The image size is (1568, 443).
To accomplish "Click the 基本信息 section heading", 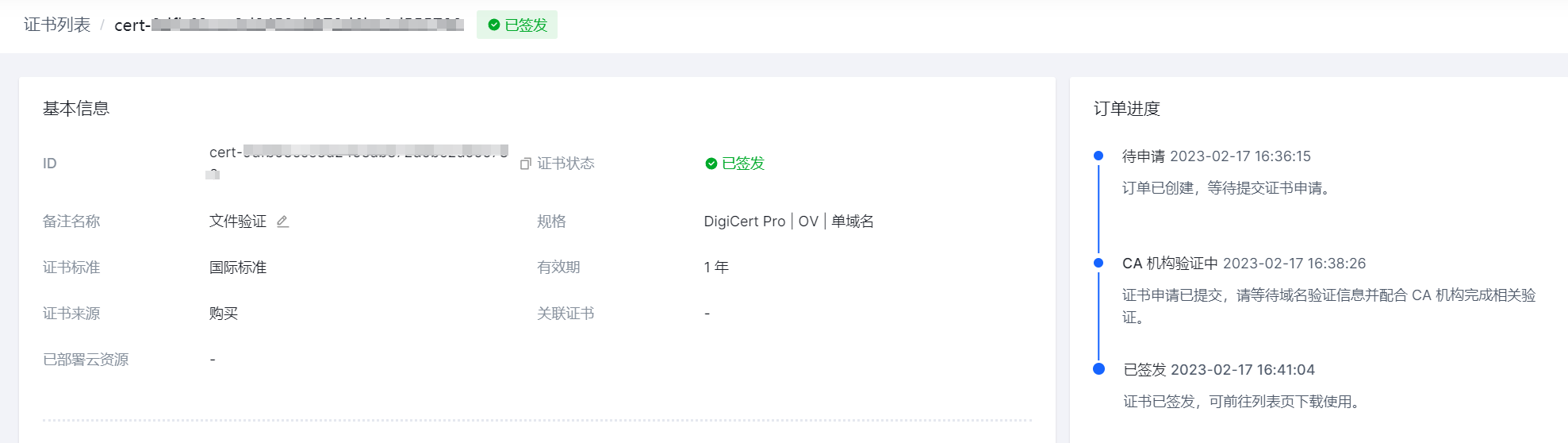I will click(76, 109).
